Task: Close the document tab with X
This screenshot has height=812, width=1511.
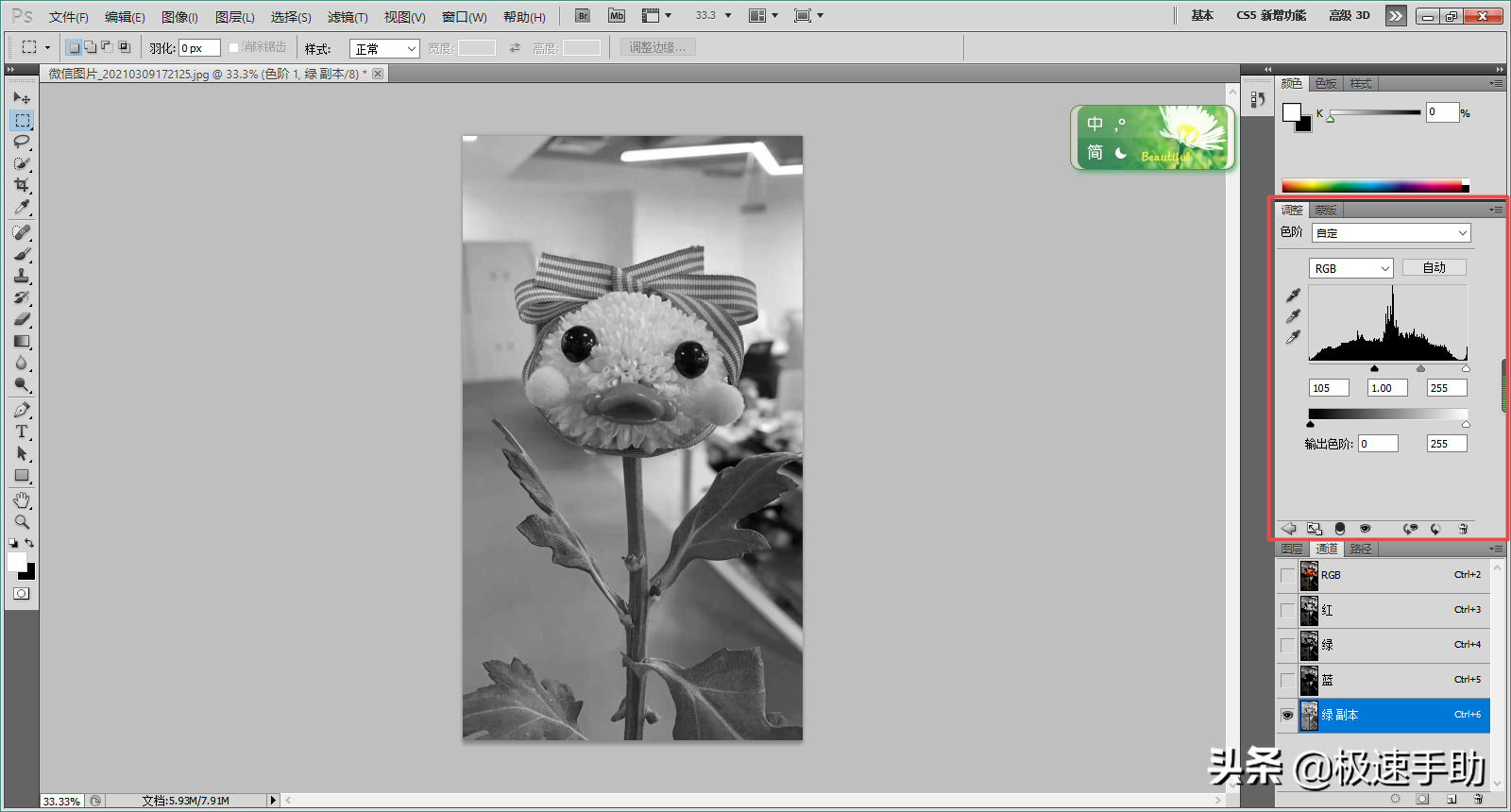Action: click(x=378, y=74)
